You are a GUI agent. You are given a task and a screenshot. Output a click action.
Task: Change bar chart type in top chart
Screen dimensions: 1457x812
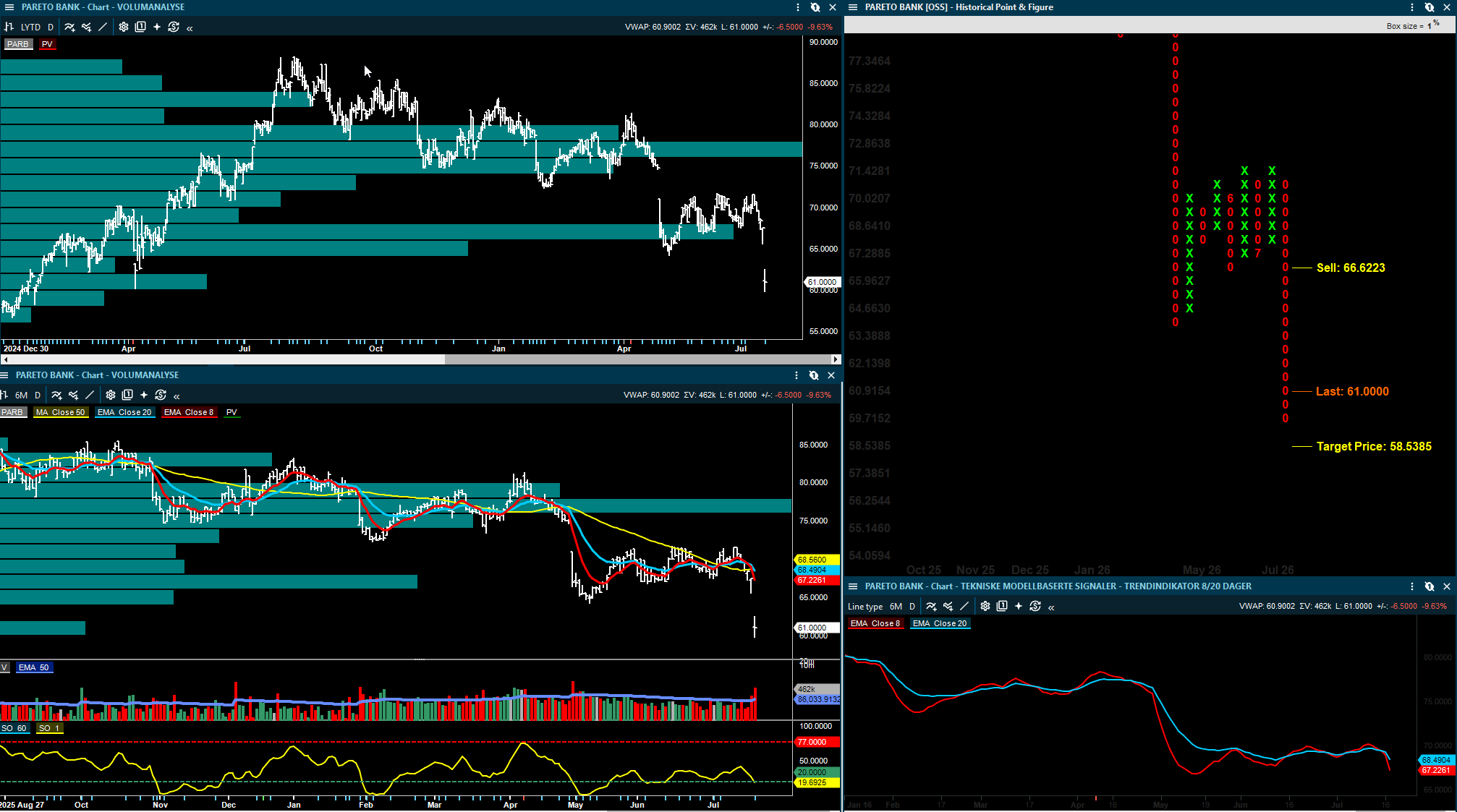[9, 27]
